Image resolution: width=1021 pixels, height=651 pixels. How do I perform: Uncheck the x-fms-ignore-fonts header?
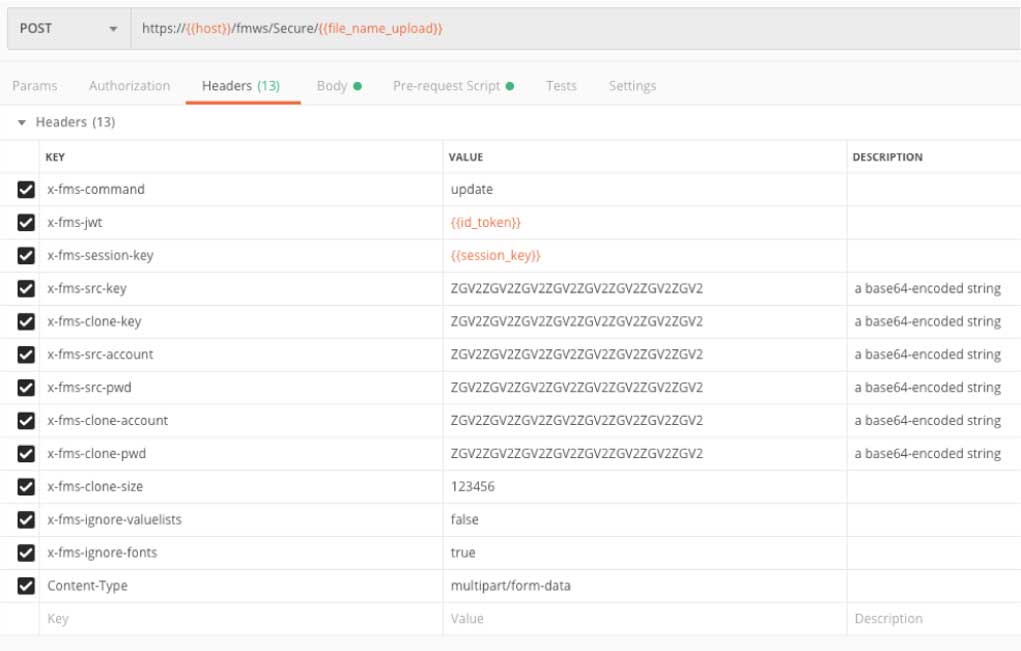(x=26, y=553)
